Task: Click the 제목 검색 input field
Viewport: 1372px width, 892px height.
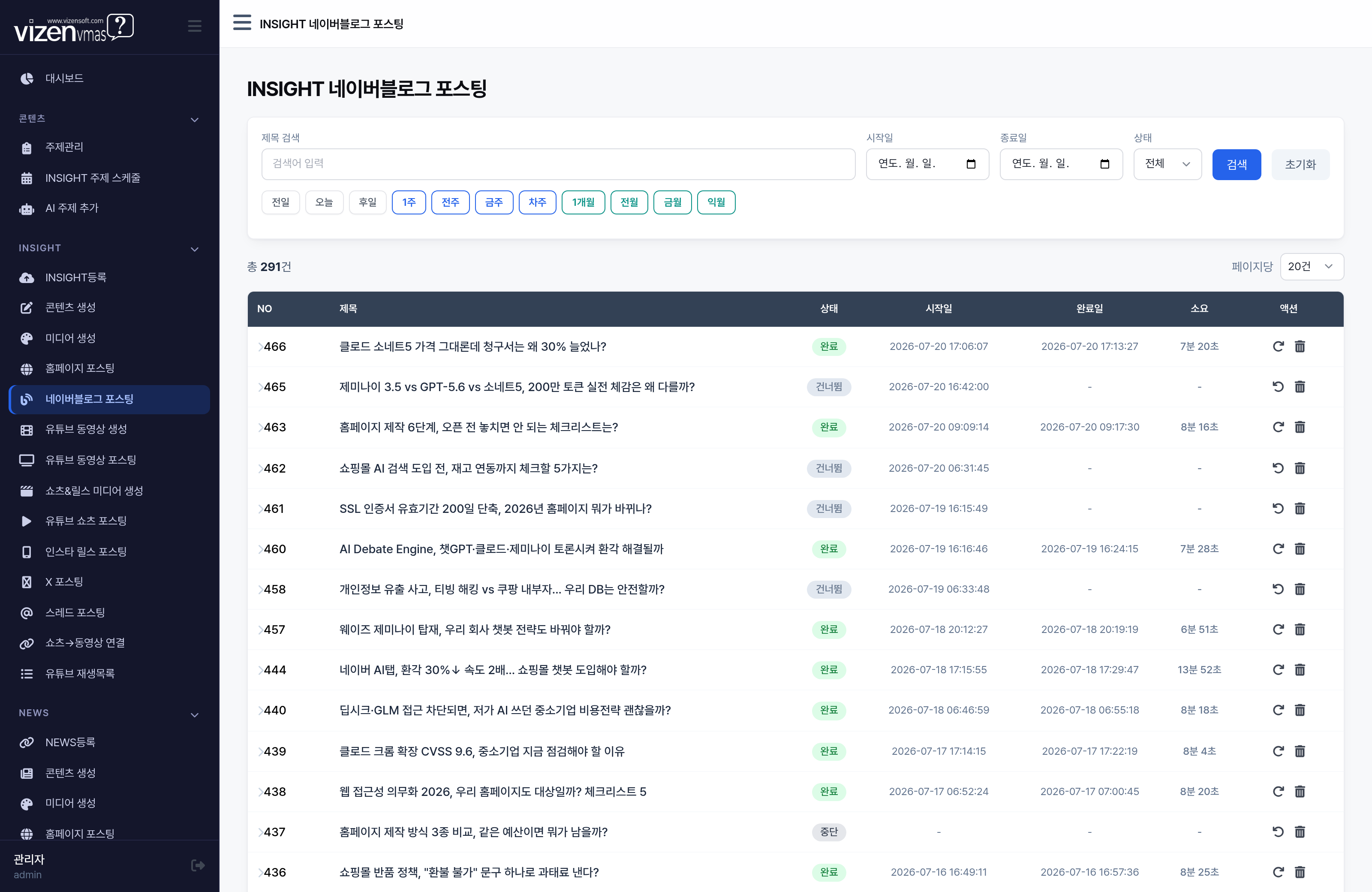Action: [558, 164]
